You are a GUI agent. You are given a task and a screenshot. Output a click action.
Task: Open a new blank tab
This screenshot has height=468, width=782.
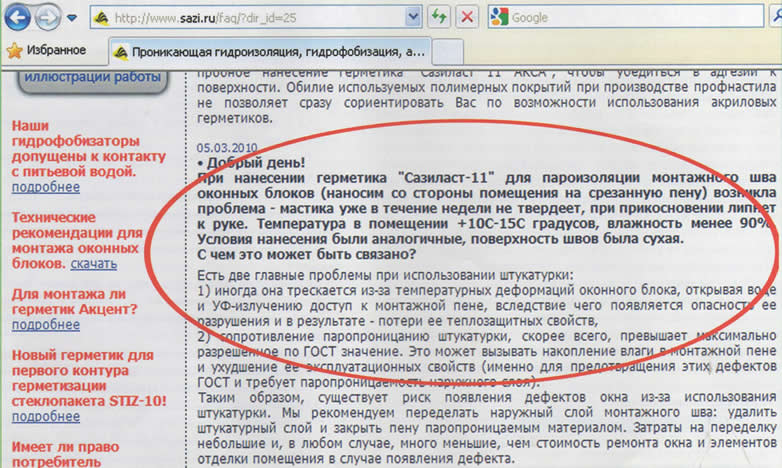click(447, 52)
